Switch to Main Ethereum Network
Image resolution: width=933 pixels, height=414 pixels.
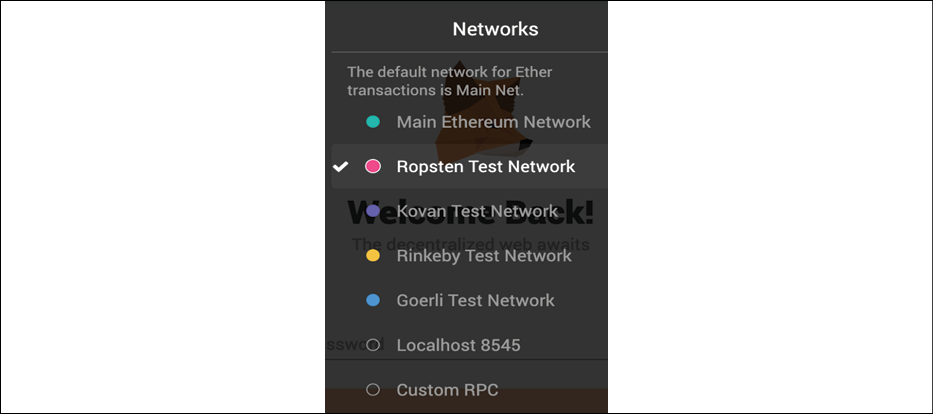coord(469,122)
